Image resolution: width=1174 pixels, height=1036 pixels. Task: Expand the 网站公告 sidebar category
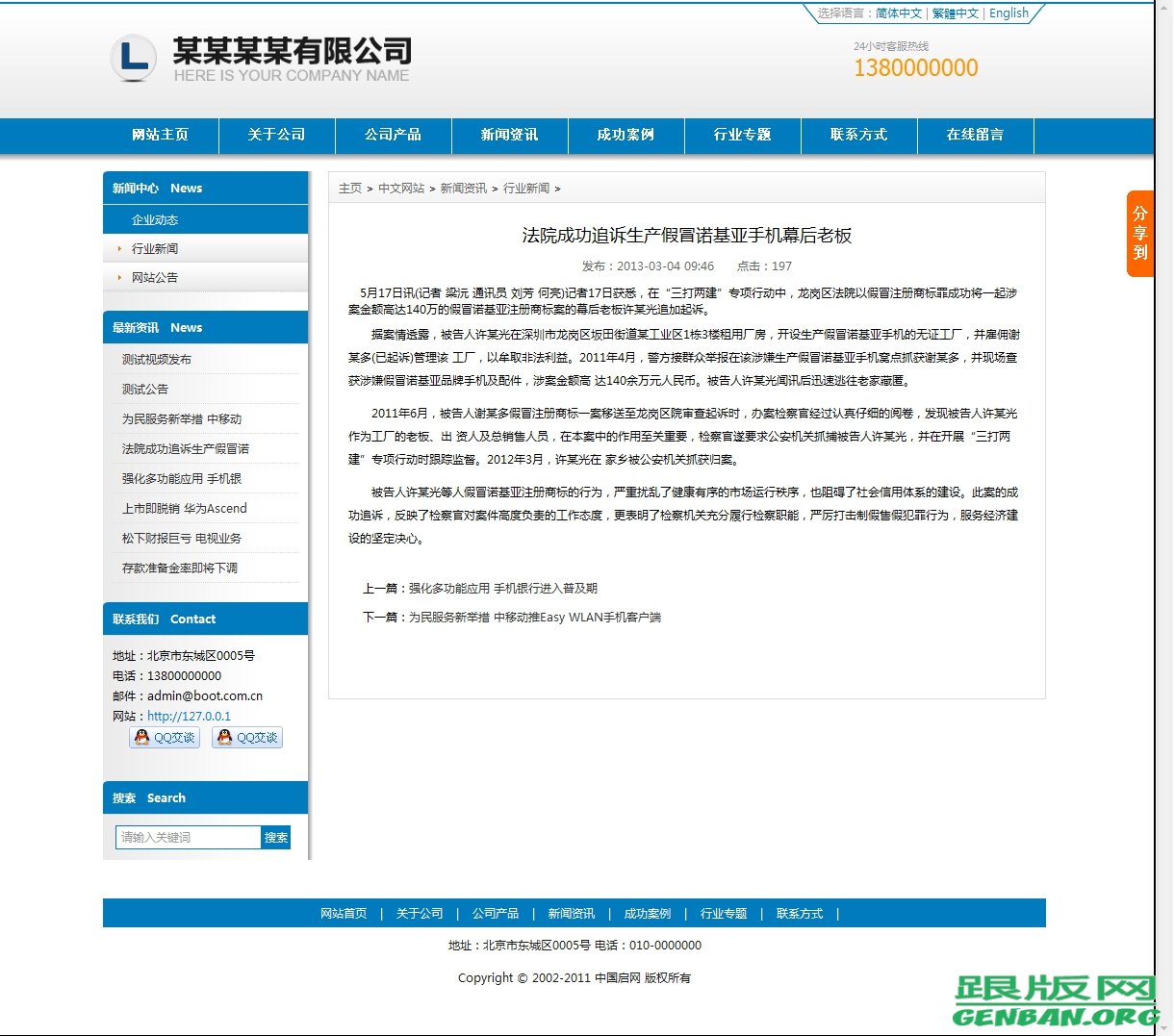point(154,277)
